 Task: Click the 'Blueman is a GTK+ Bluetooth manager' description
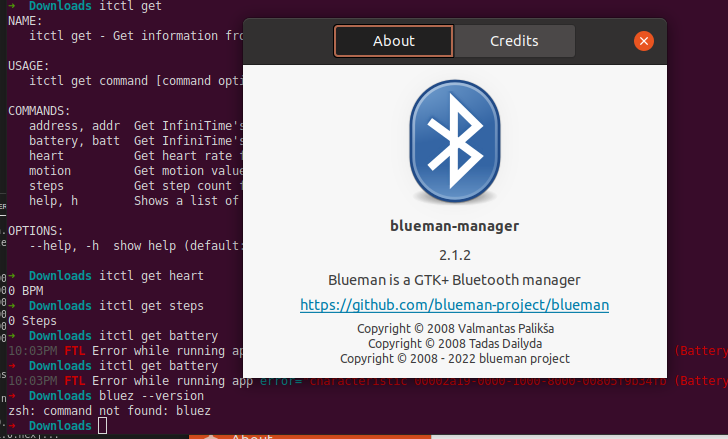[x=455, y=279]
